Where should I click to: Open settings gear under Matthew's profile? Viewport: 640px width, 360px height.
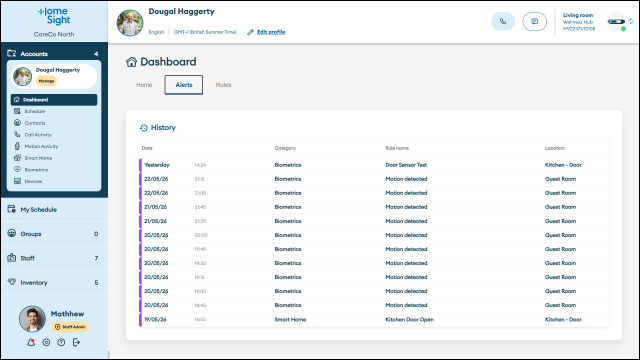point(46,342)
